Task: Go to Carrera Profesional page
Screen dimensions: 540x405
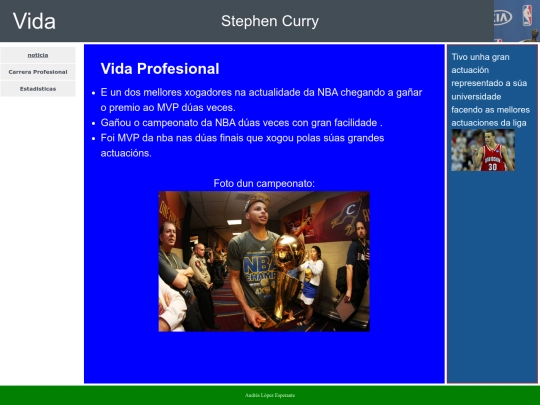Action: (38, 72)
